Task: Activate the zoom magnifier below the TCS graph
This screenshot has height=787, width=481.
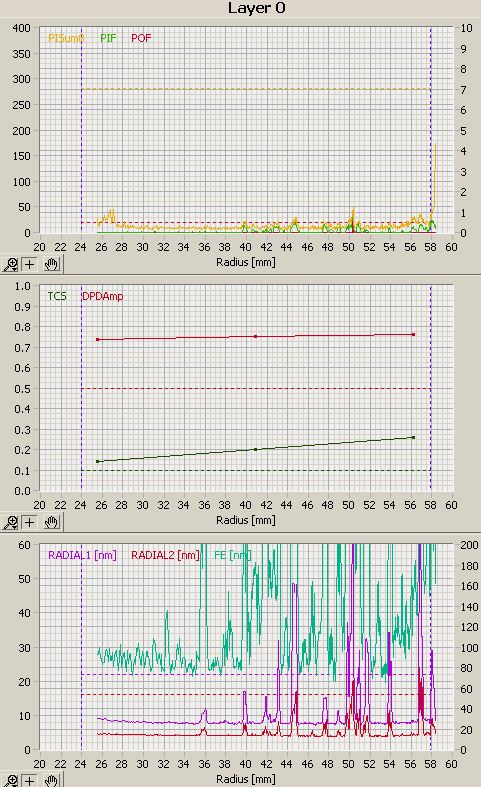Action: [x=10, y=522]
